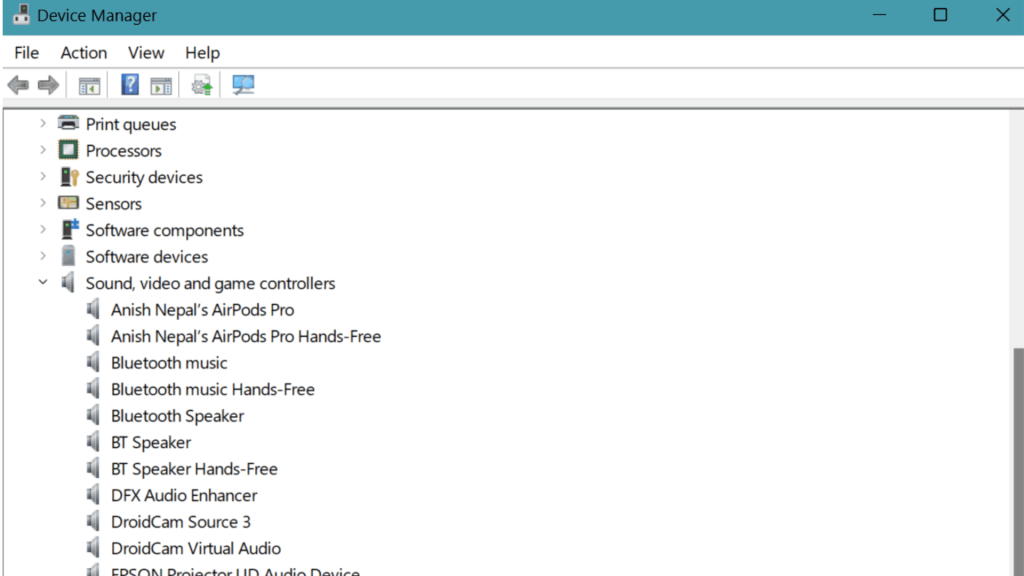This screenshot has width=1024, height=576.
Task: Click the Sound, video and game controllers speaker icon
Action: pos(68,283)
